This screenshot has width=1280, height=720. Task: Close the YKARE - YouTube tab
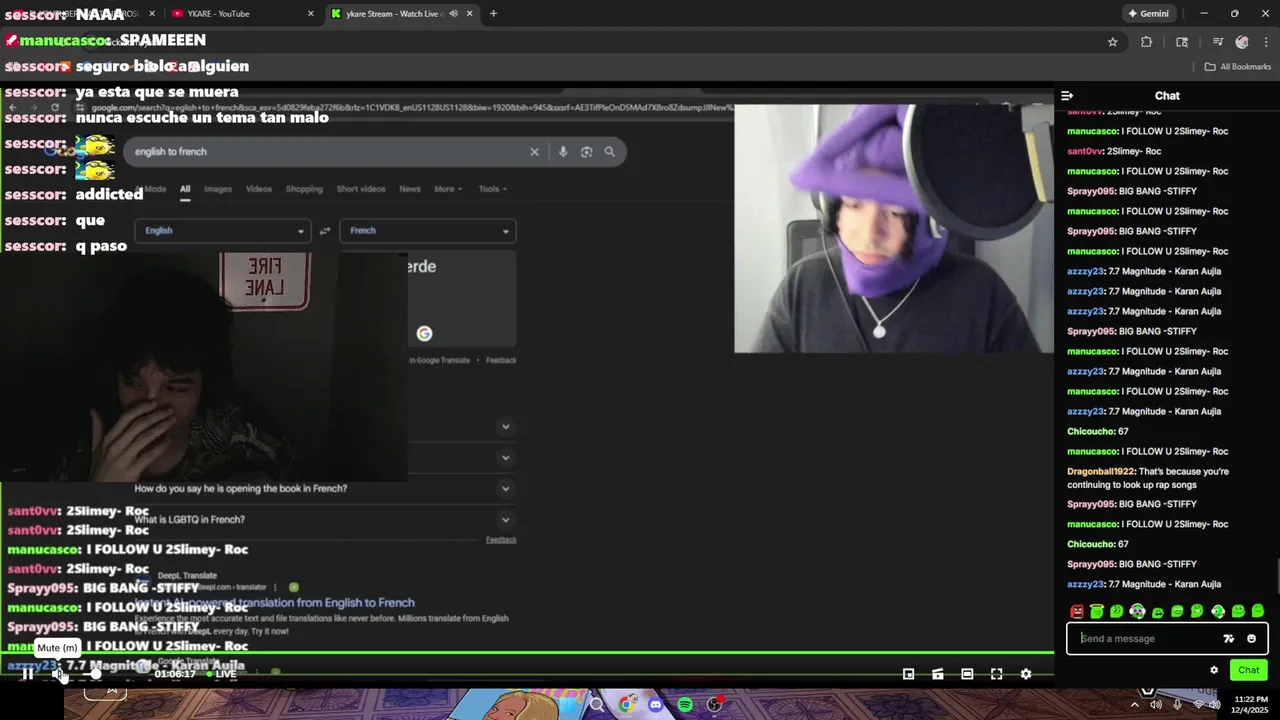[310, 14]
